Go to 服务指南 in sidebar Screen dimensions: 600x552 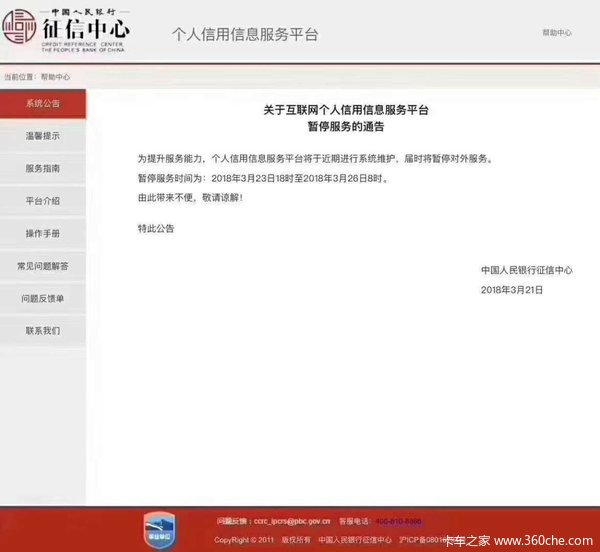43,169
